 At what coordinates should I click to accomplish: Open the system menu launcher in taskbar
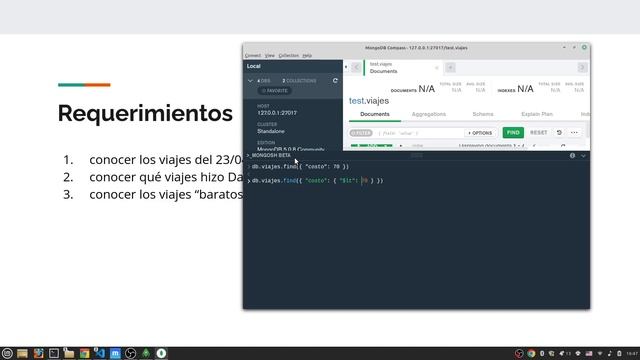click(x=7, y=353)
